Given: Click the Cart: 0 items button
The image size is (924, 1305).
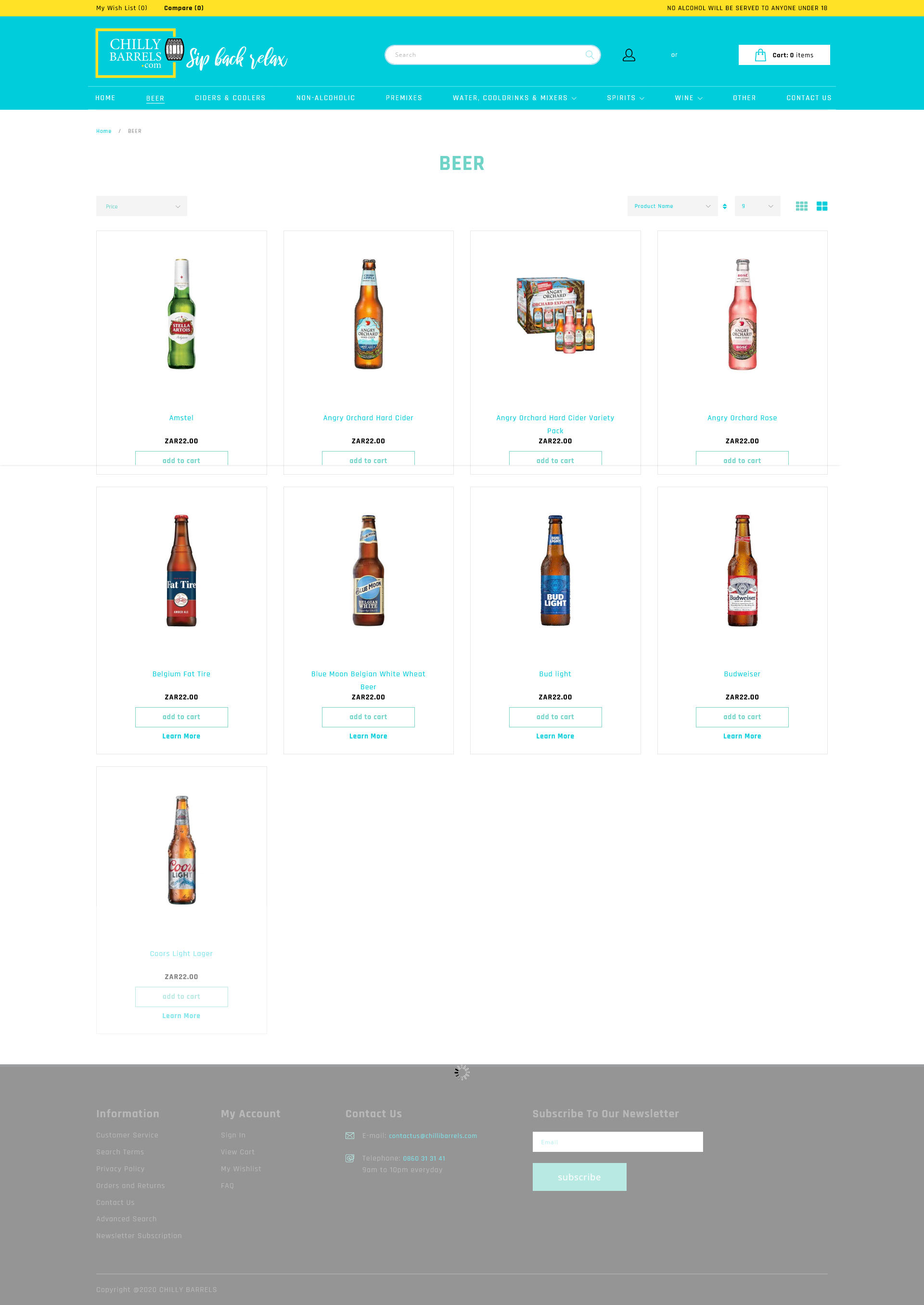Looking at the screenshot, I should 784,55.
